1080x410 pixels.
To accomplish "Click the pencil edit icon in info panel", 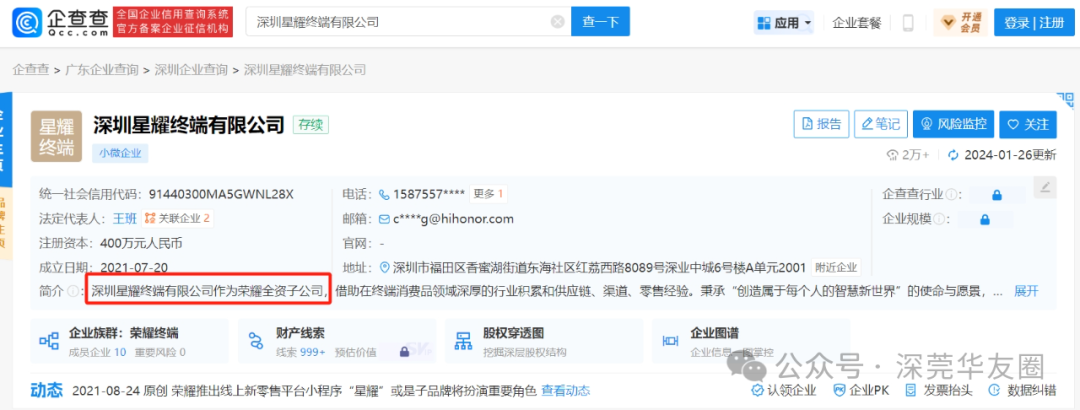I will click(1045, 187).
